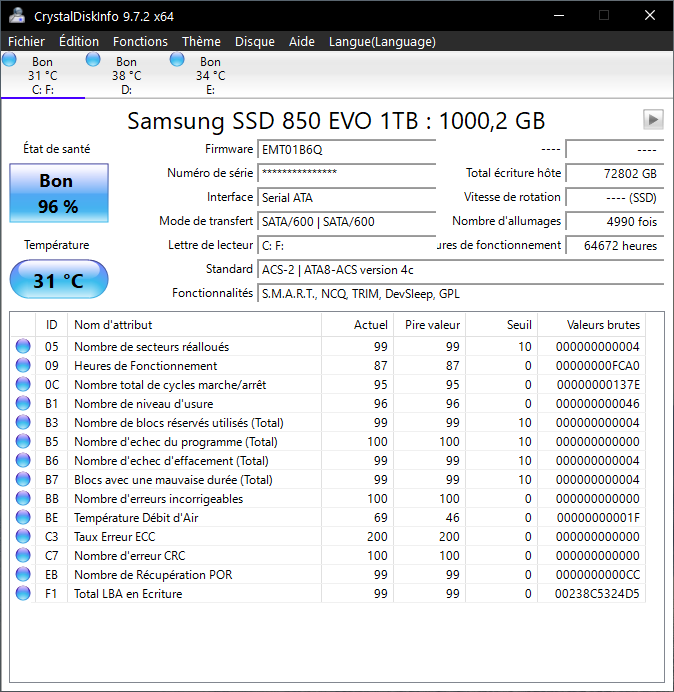Select raw value 00238C5324D5
Image resolution: width=674 pixels, height=692 pixels.
(597, 594)
